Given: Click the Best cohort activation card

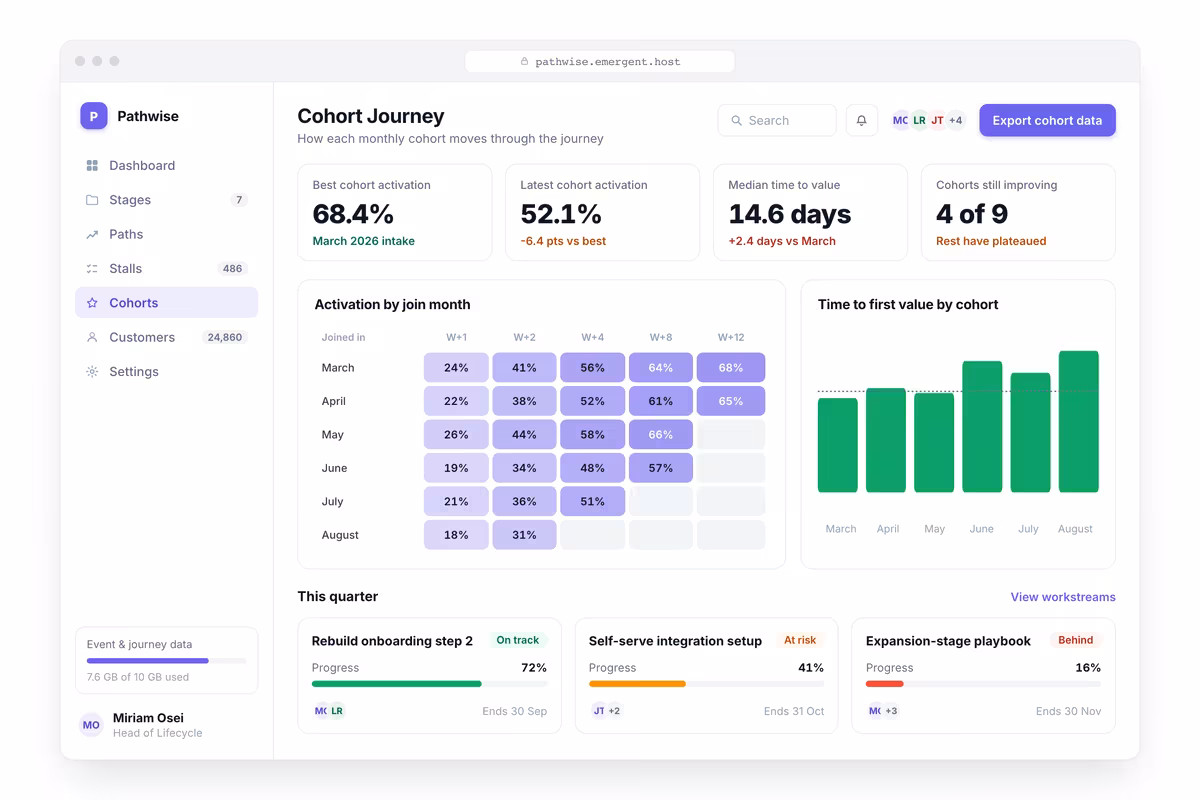Looking at the screenshot, I should click(x=395, y=213).
